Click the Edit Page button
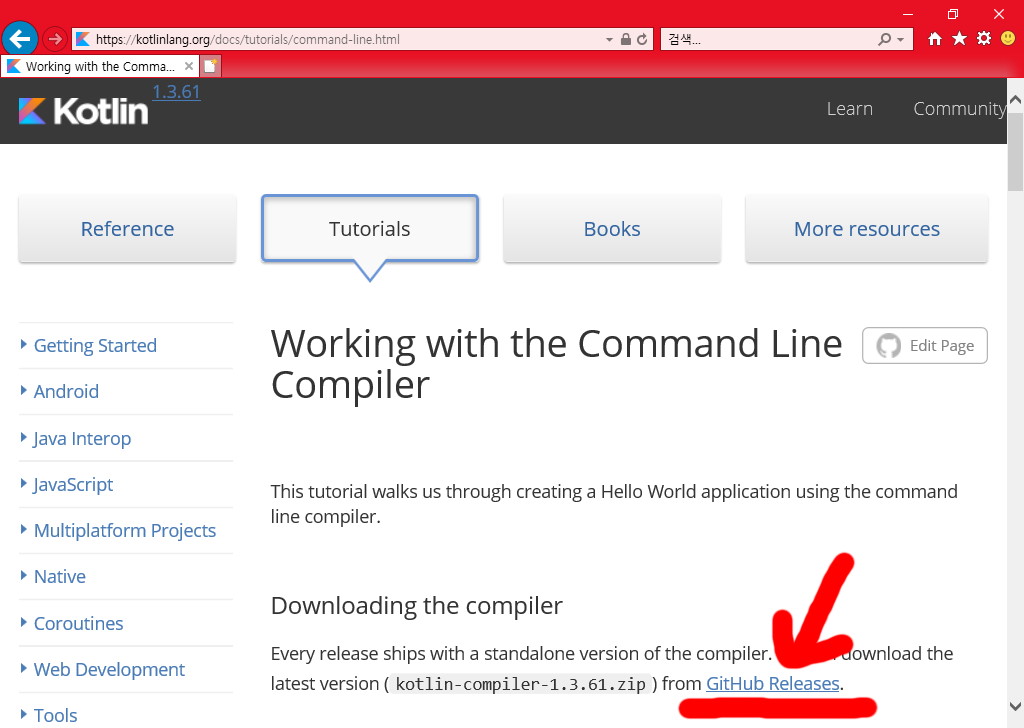Viewport: 1024px width, 728px height. click(925, 345)
